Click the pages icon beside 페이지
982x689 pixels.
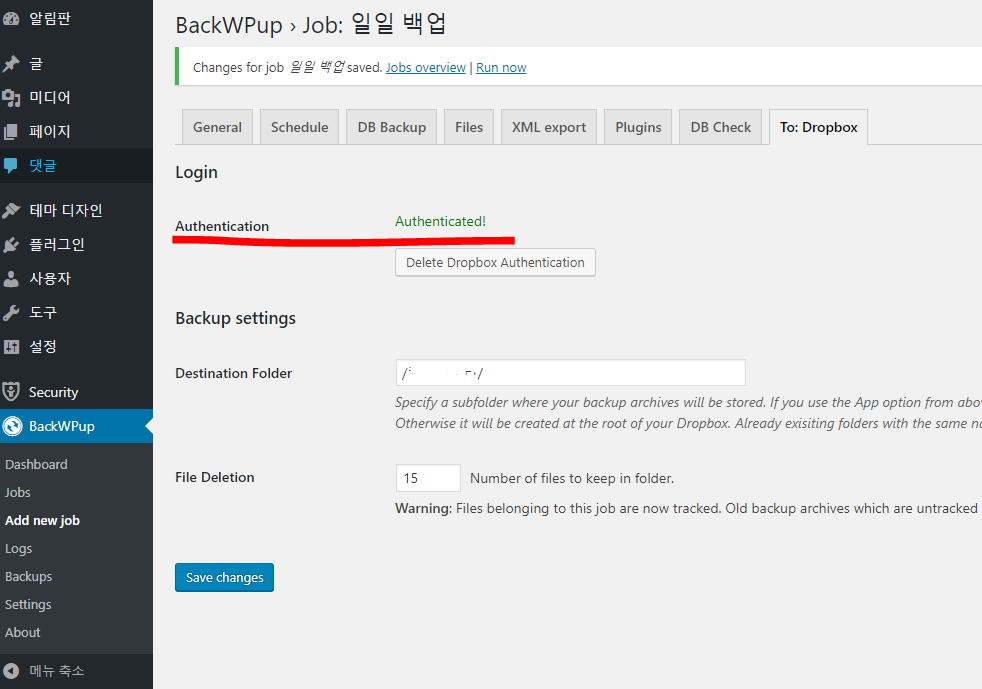tap(11, 132)
